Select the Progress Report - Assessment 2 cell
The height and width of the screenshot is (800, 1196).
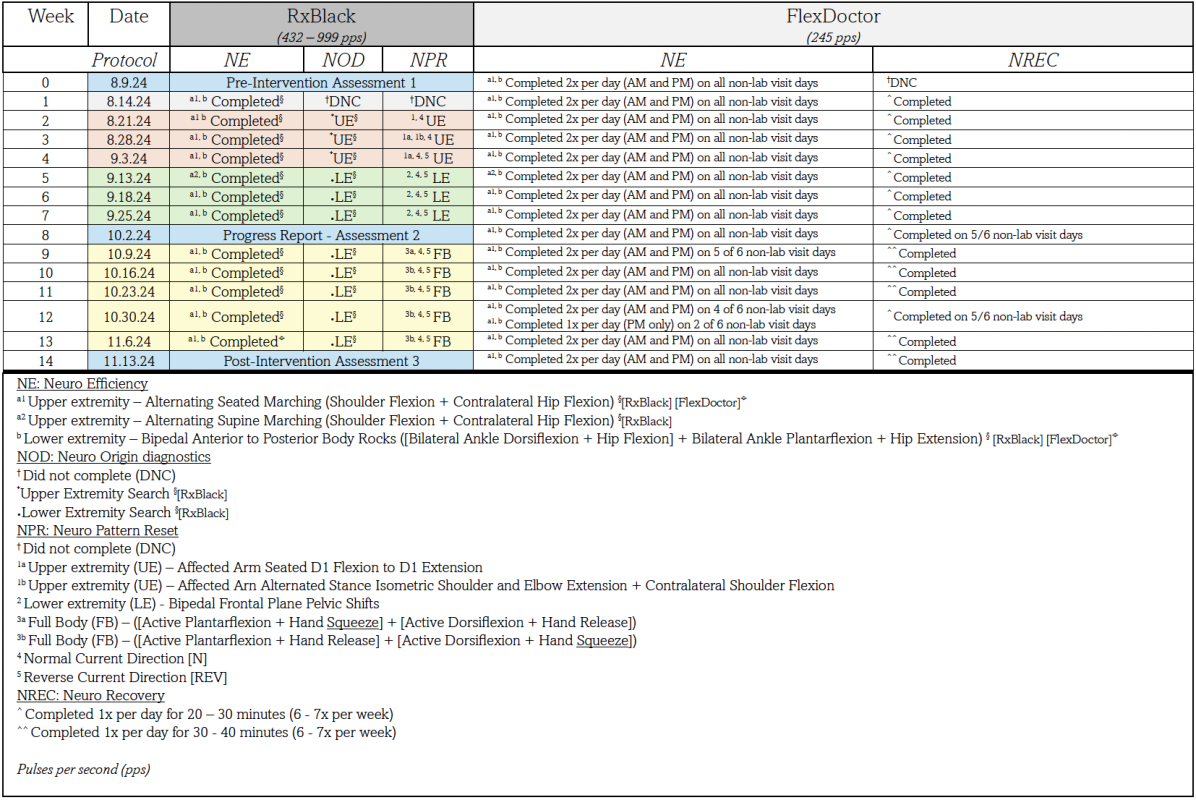[x=320, y=235]
